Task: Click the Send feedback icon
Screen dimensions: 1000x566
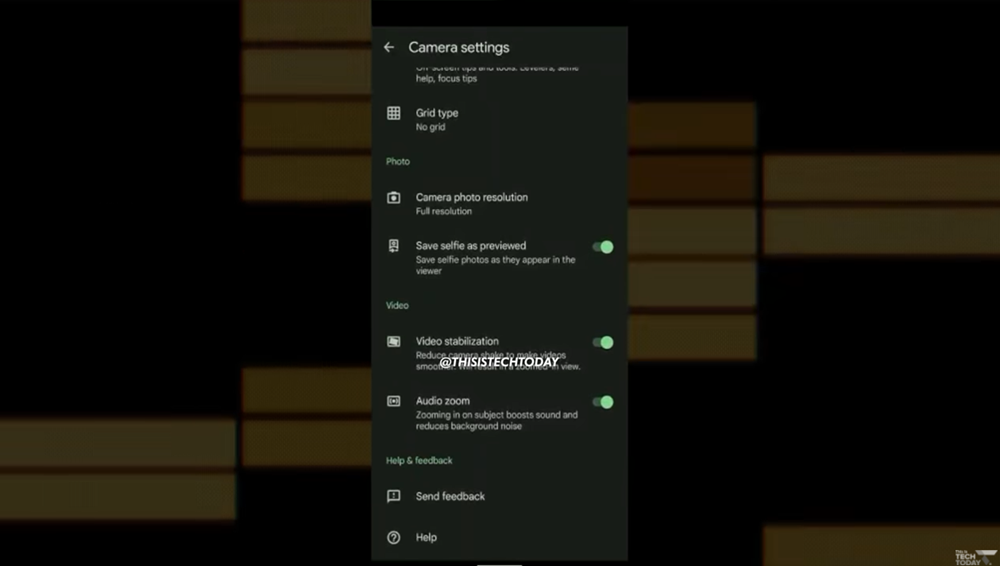Action: tap(394, 496)
